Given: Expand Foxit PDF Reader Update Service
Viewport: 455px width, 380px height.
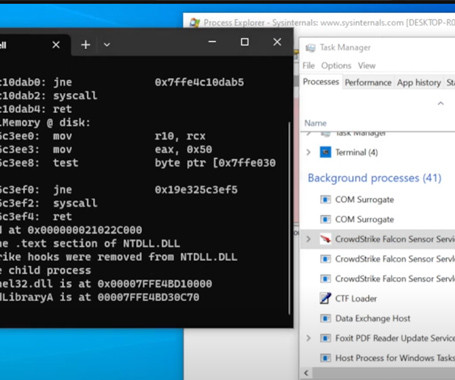Looking at the screenshot, I should pos(308,338).
